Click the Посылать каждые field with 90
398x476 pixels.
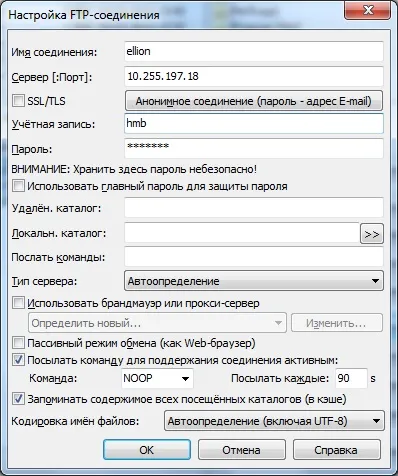pyautogui.click(x=351, y=378)
